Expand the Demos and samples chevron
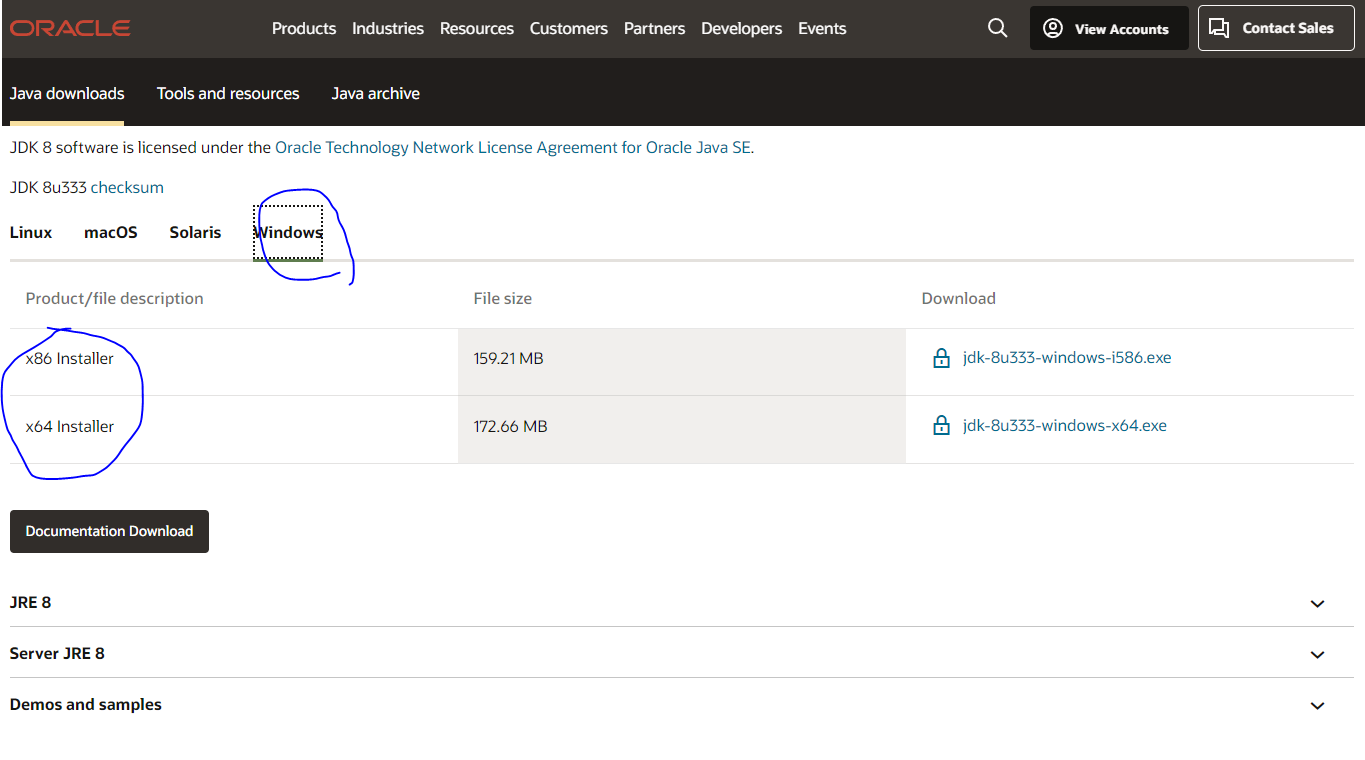Image resolution: width=1365 pixels, height=760 pixels. (1317, 705)
